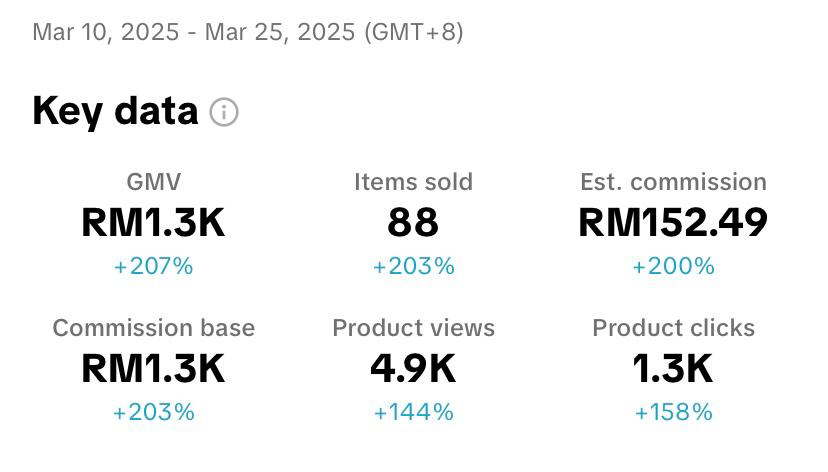Viewport: 828px width, 472px height.
Task: Click the Commission base +203% change
Action: point(154,412)
